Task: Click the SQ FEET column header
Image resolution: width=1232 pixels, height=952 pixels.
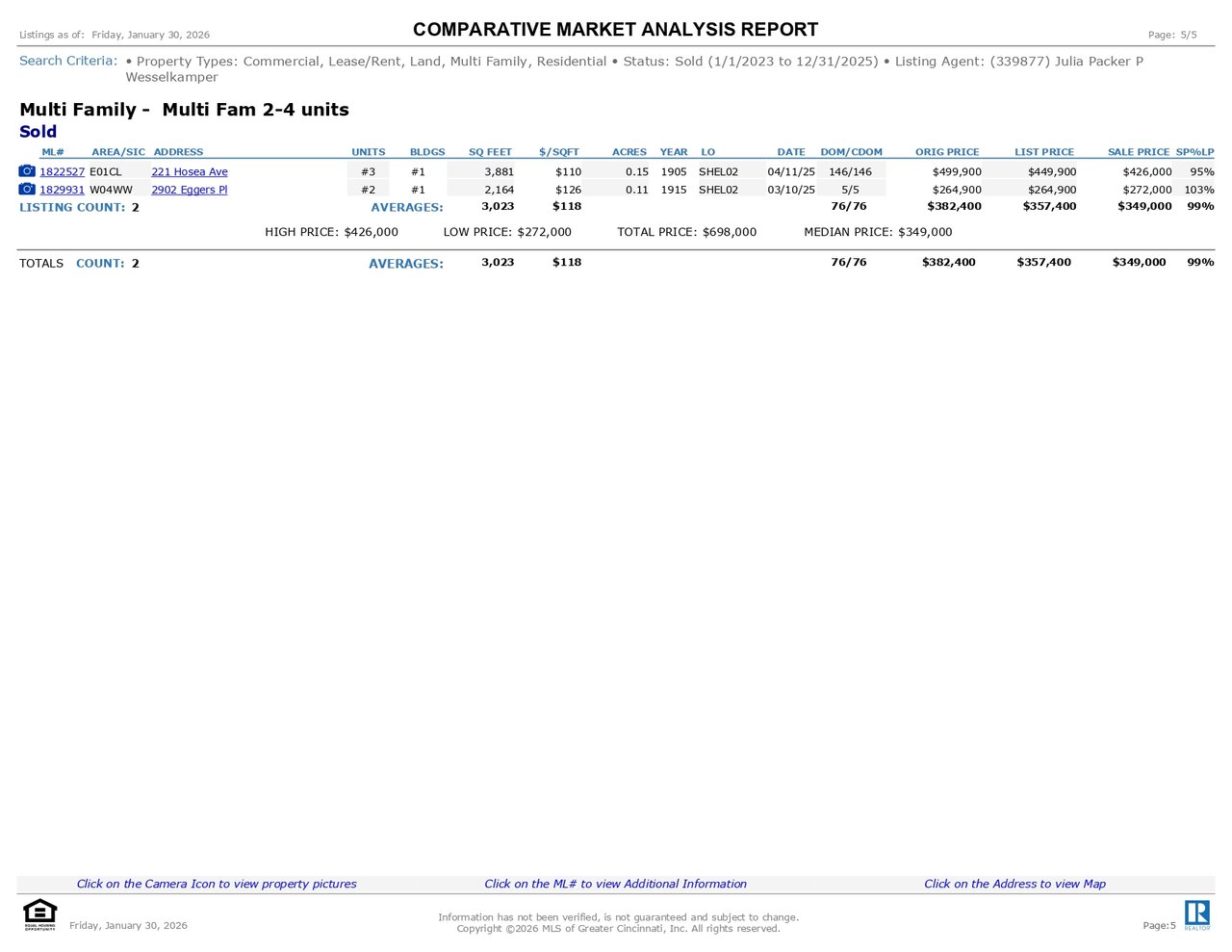Action: coord(490,152)
